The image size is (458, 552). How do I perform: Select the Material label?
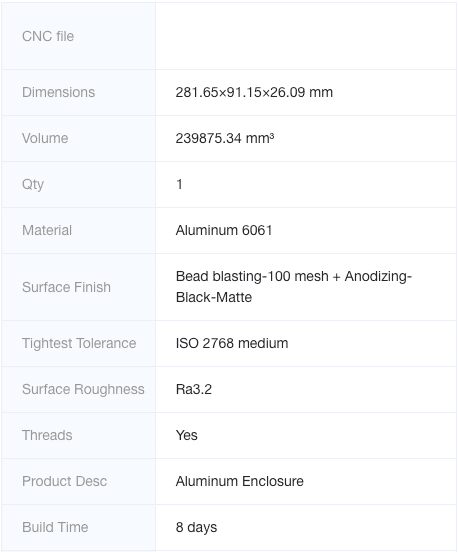tap(47, 231)
